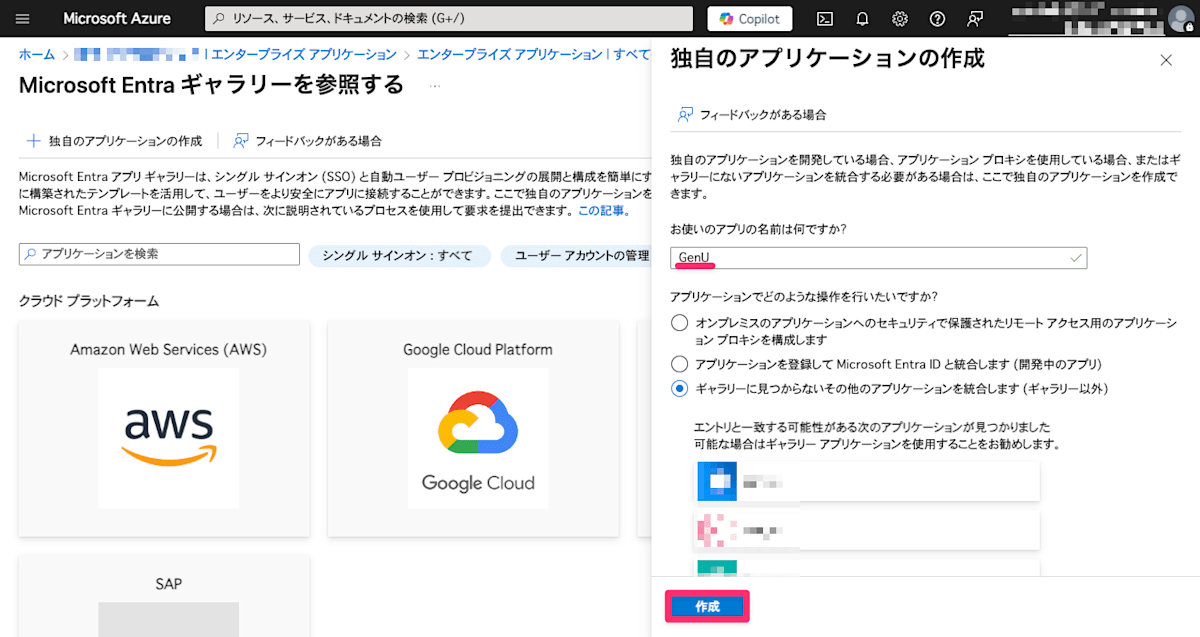The height and width of the screenshot is (637, 1200).
Task: Click the app name field containing GenU
Action: [x=878, y=258]
